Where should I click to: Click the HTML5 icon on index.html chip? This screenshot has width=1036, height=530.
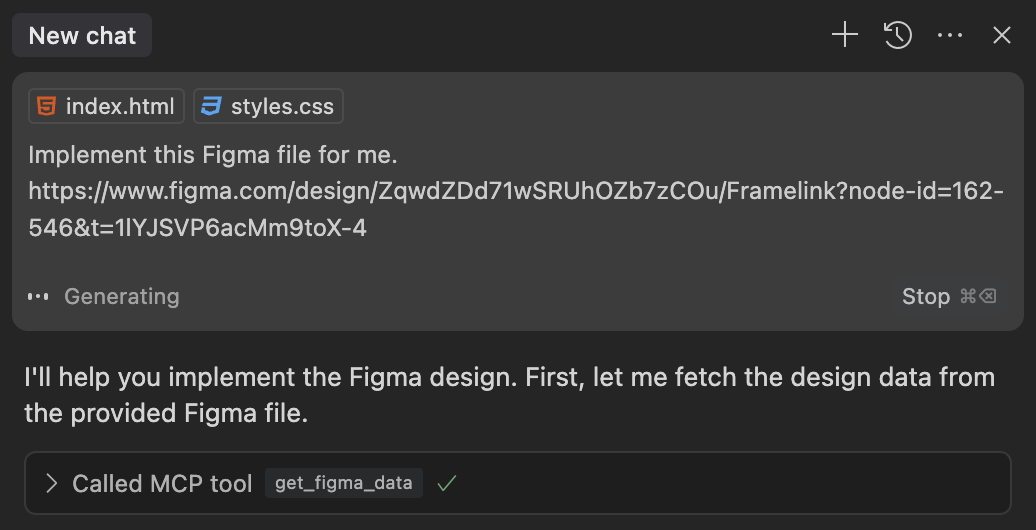click(x=45, y=106)
